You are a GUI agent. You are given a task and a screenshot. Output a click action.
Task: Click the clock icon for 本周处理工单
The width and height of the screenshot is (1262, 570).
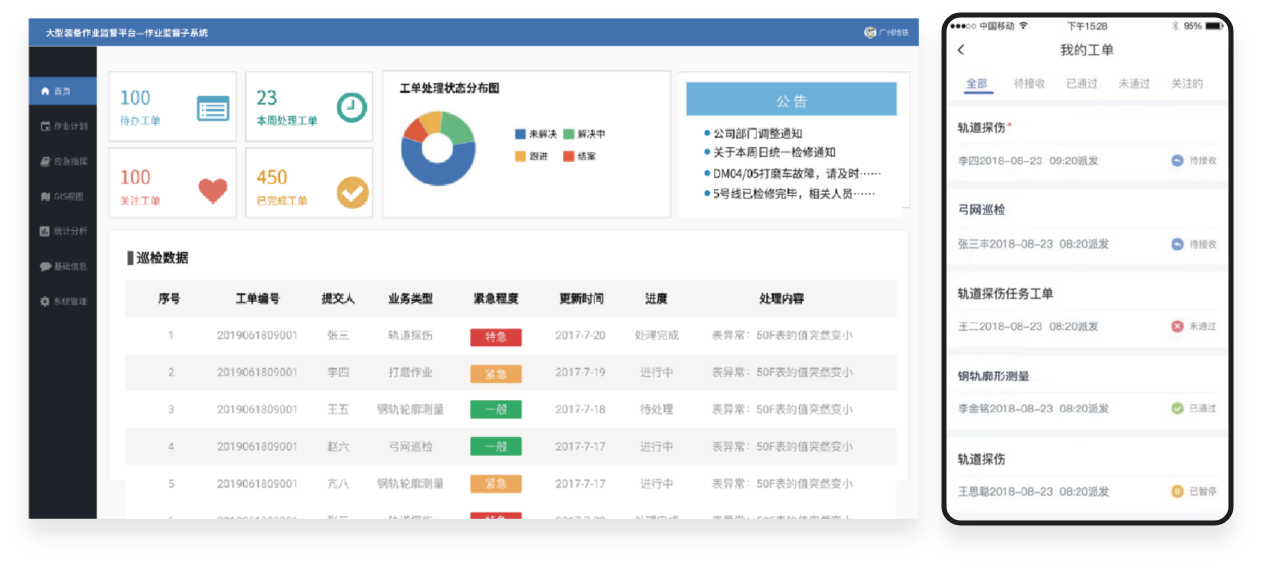tap(351, 107)
